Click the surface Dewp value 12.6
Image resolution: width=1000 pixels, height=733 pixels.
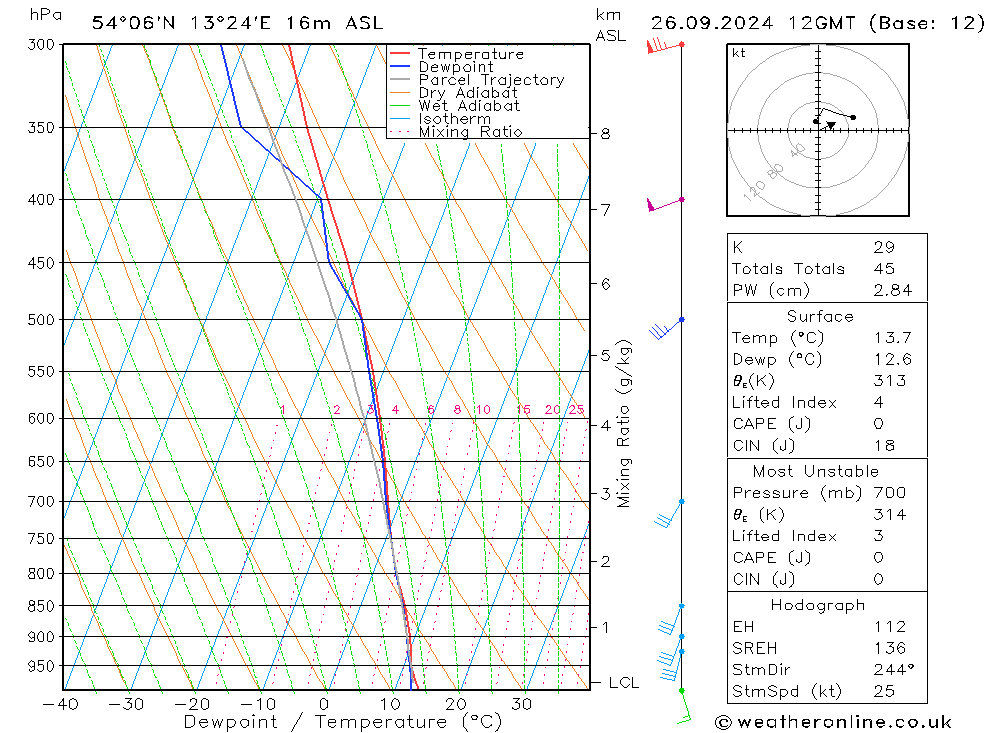tap(893, 360)
